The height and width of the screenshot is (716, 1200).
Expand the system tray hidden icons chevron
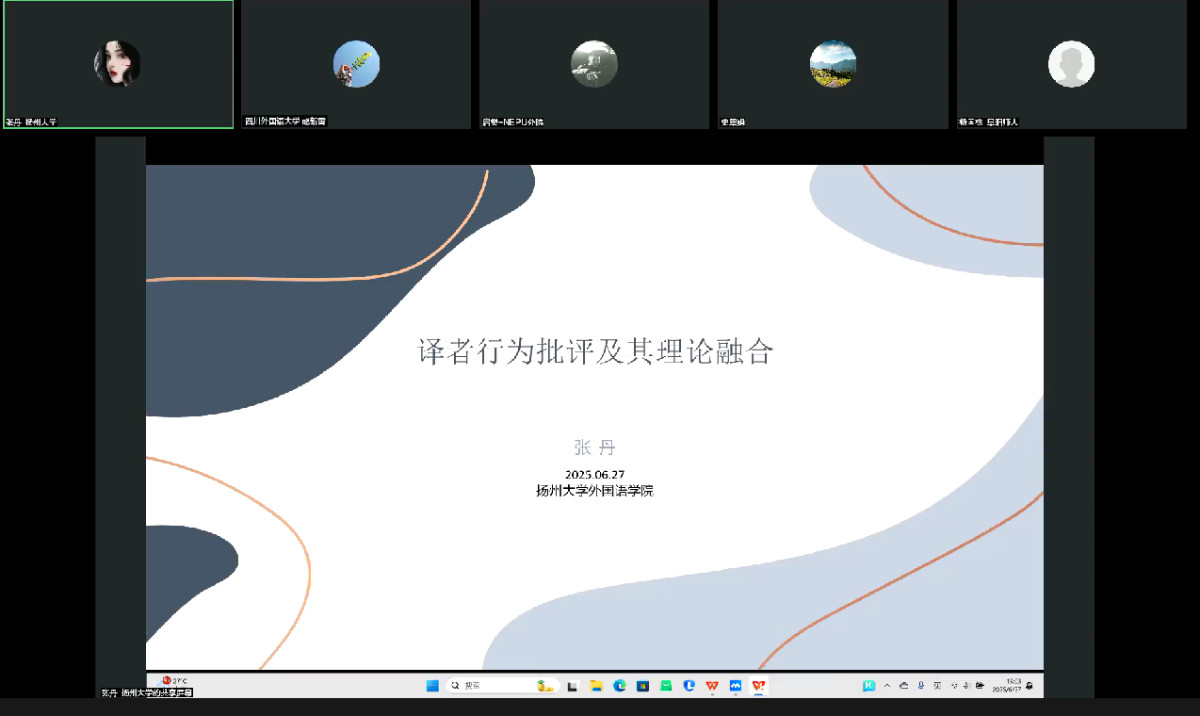point(886,686)
